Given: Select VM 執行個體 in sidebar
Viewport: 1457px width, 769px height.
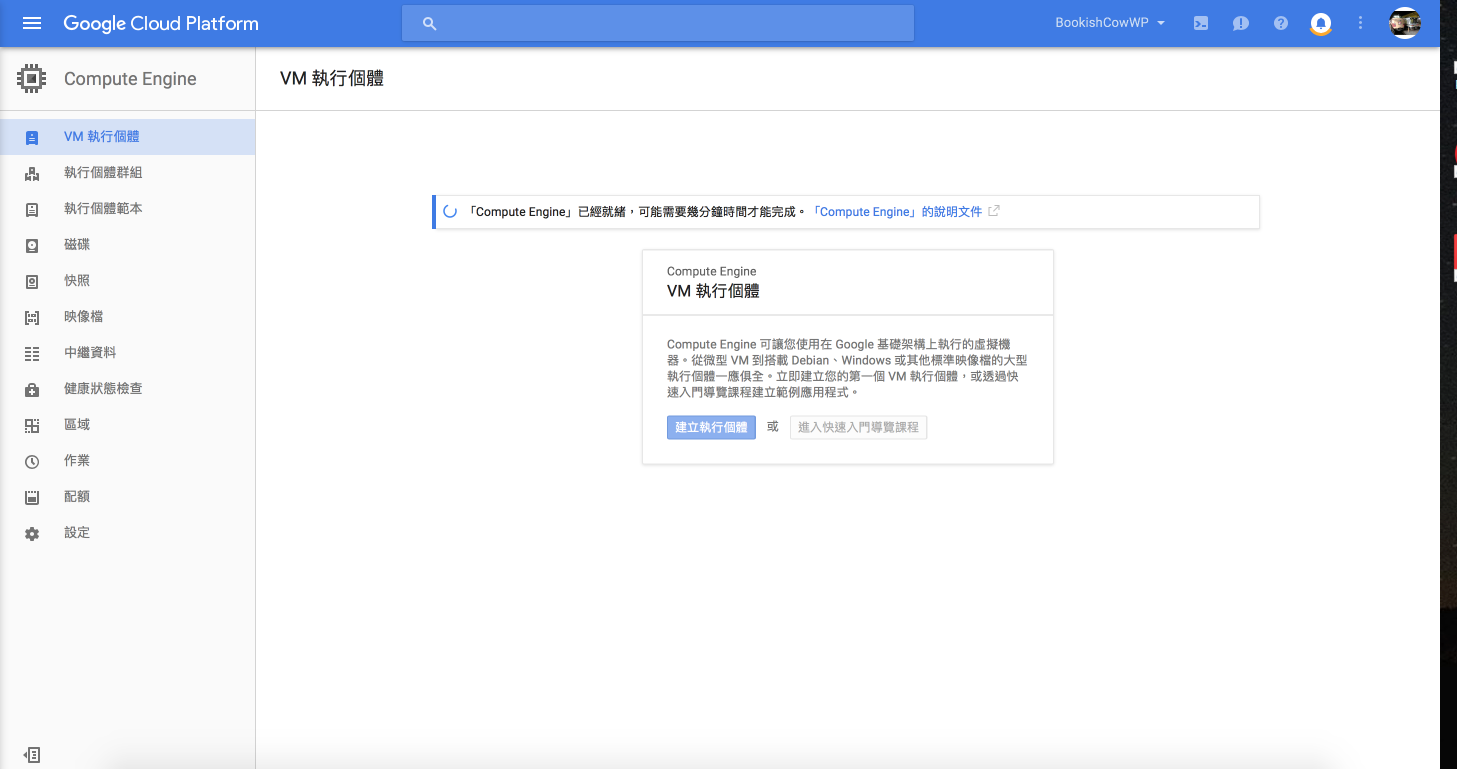Looking at the screenshot, I should point(101,137).
